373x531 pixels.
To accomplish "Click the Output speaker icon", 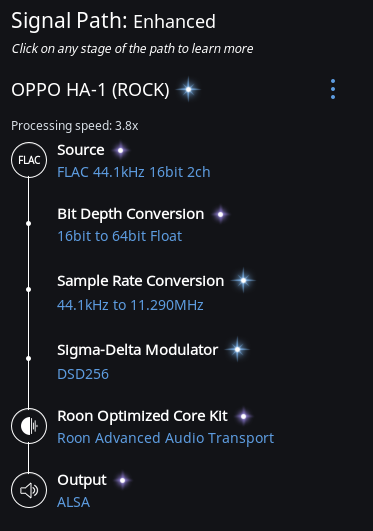I will [29, 490].
